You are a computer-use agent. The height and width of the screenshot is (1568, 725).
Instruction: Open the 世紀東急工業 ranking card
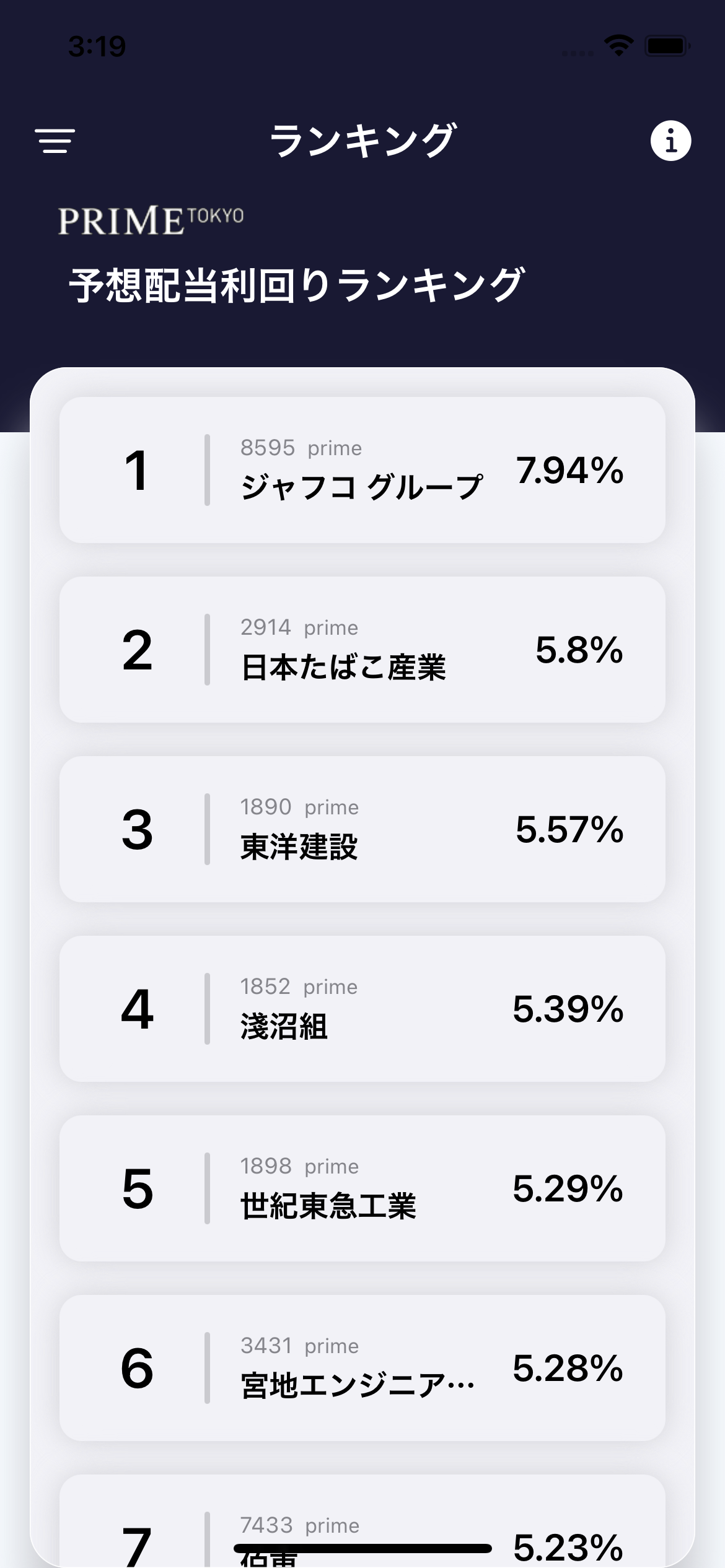tap(362, 1188)
